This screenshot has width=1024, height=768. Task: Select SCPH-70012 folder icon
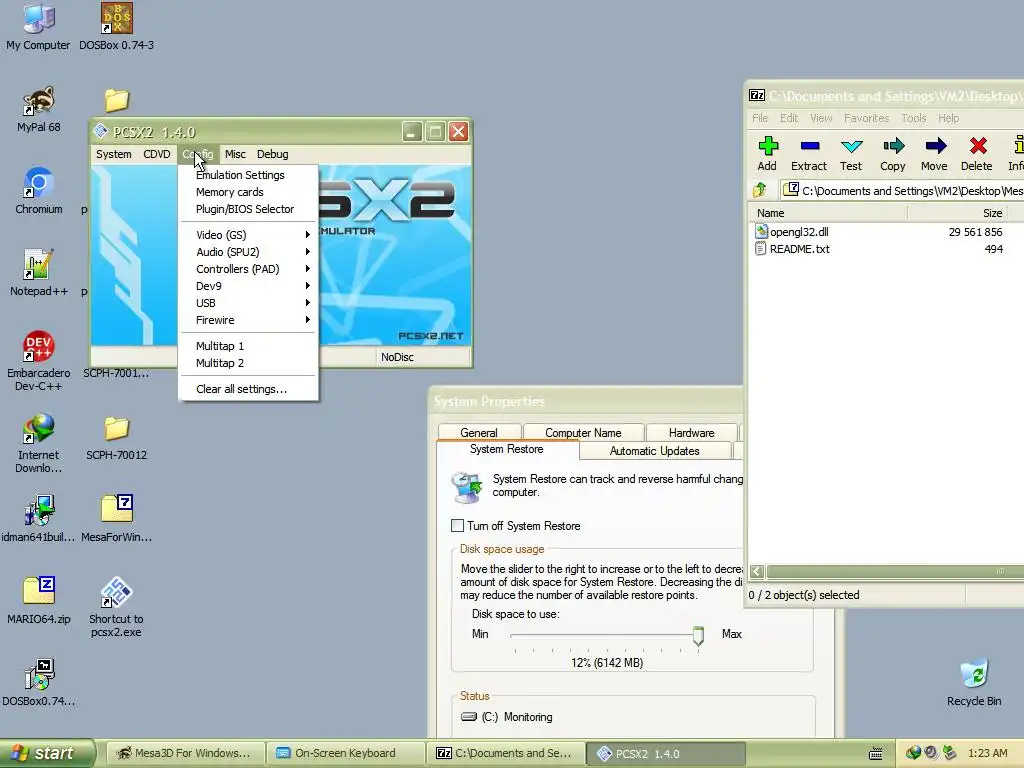pos(117,428)
